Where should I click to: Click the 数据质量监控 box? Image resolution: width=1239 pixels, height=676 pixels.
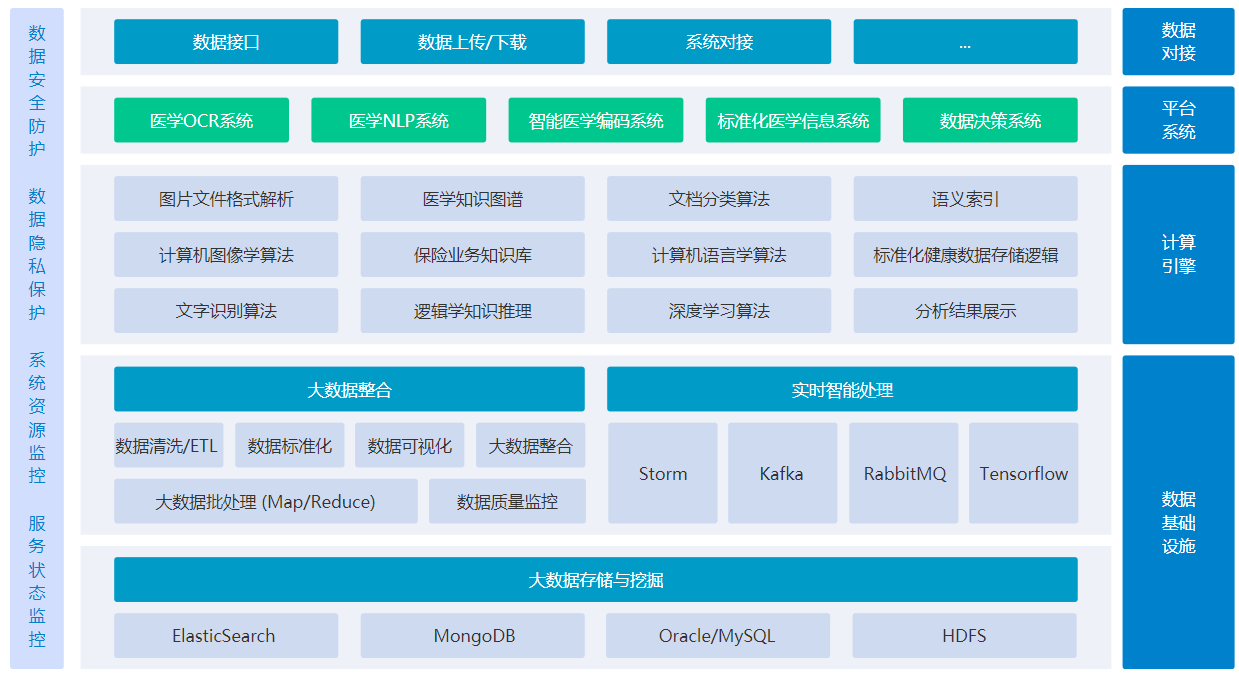click(x=507, y=501)
